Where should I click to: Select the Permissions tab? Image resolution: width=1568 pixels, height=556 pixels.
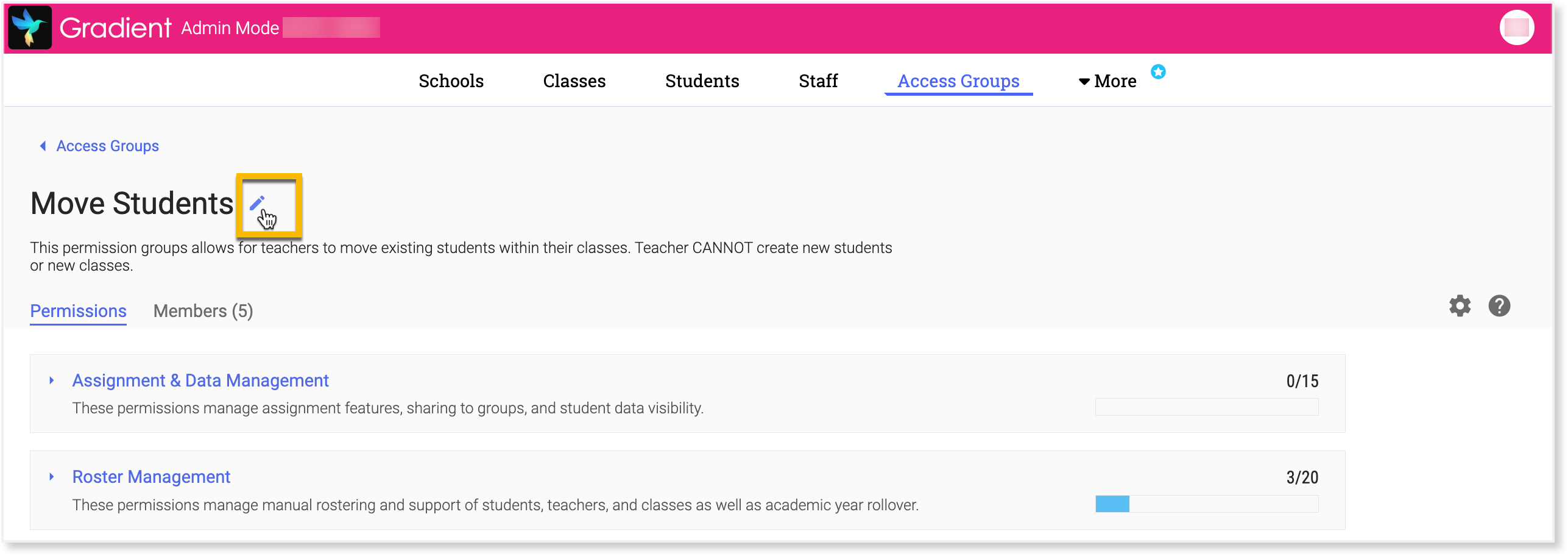coord(78,311)
